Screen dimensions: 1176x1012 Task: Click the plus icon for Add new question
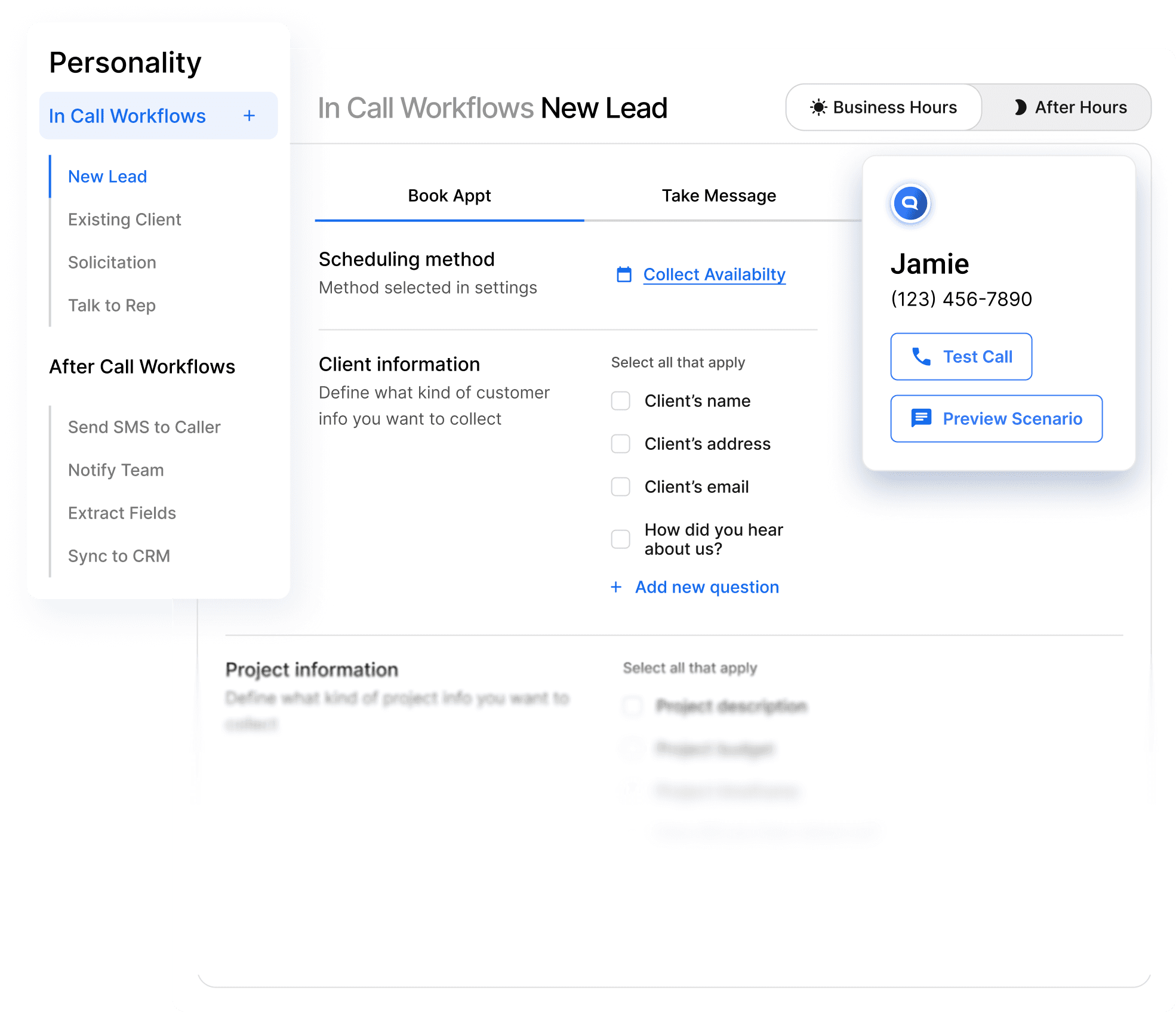[616, 587]
